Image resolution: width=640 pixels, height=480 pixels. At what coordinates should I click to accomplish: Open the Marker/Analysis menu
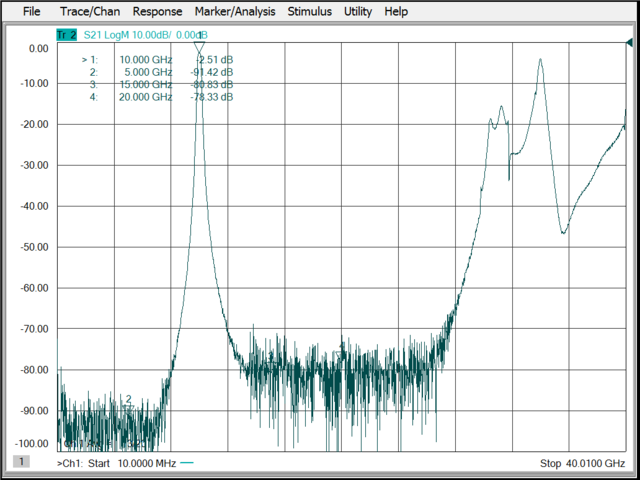(x=235, y=11)
